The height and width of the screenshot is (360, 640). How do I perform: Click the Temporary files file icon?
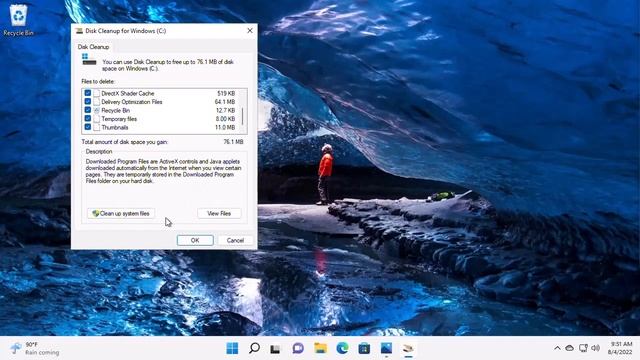97,119
